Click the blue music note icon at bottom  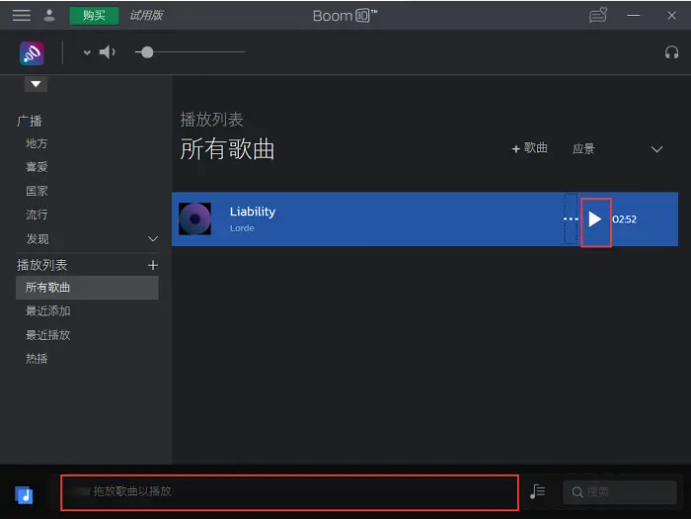point(24,495)
